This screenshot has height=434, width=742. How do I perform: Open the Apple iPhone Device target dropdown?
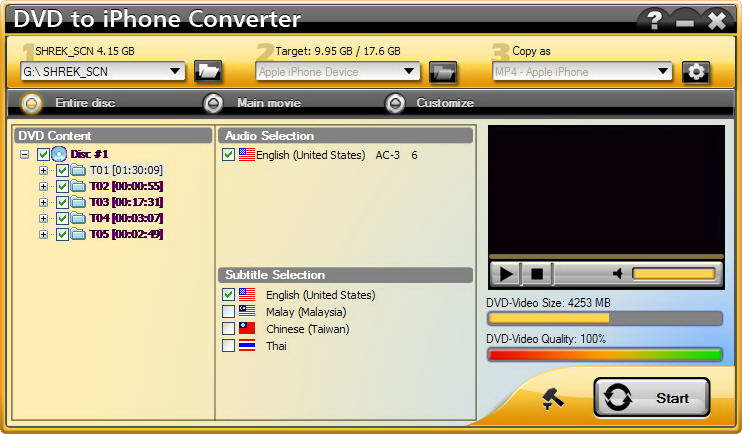click(x=337, y=72)
